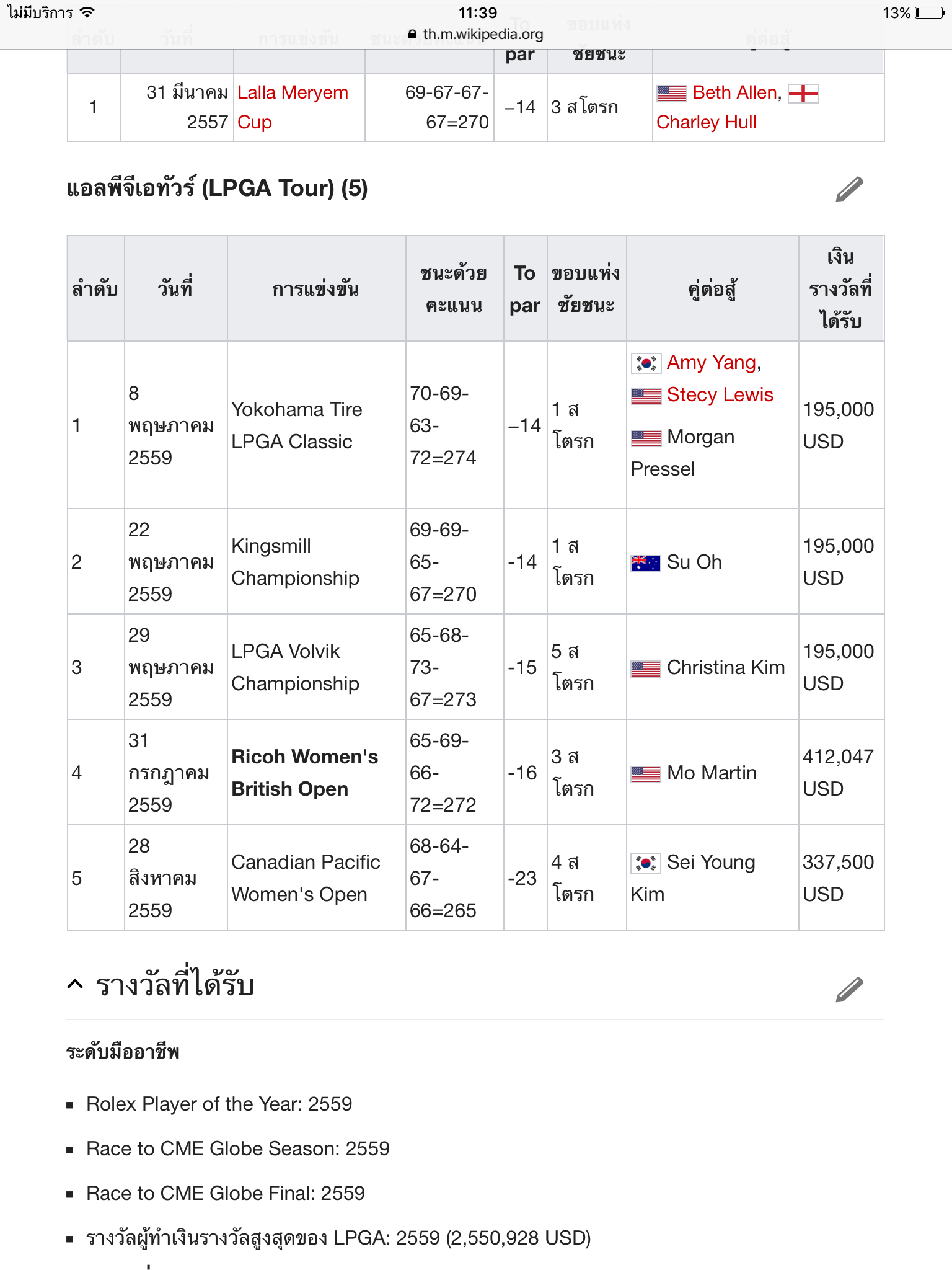Tap the เงินรางวัลที่ได้รับ column header
This screenshot has height=1270, width=952.
(840, 289)
